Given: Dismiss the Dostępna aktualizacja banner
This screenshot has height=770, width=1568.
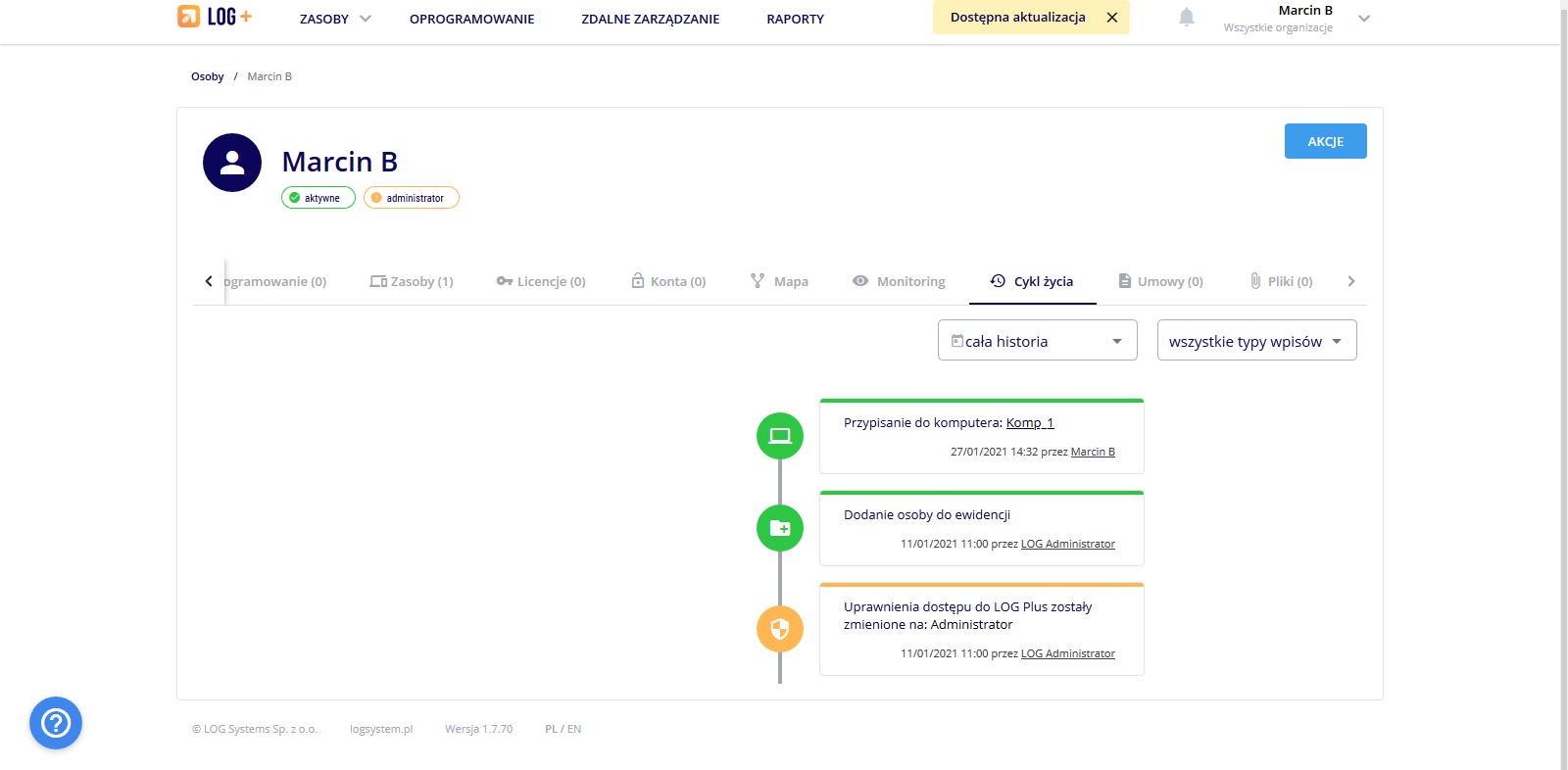Looking at the screenshot, I should (1112, 18).
